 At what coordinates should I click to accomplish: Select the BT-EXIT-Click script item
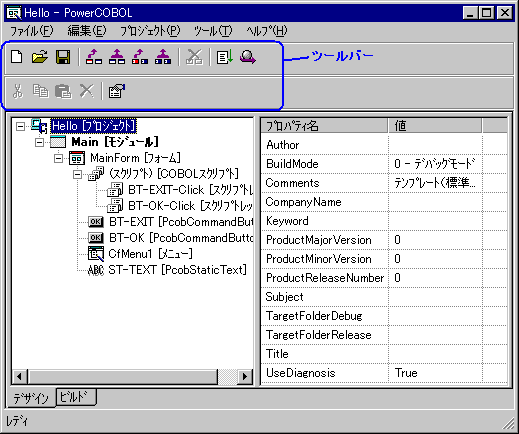tap(190, 190)
